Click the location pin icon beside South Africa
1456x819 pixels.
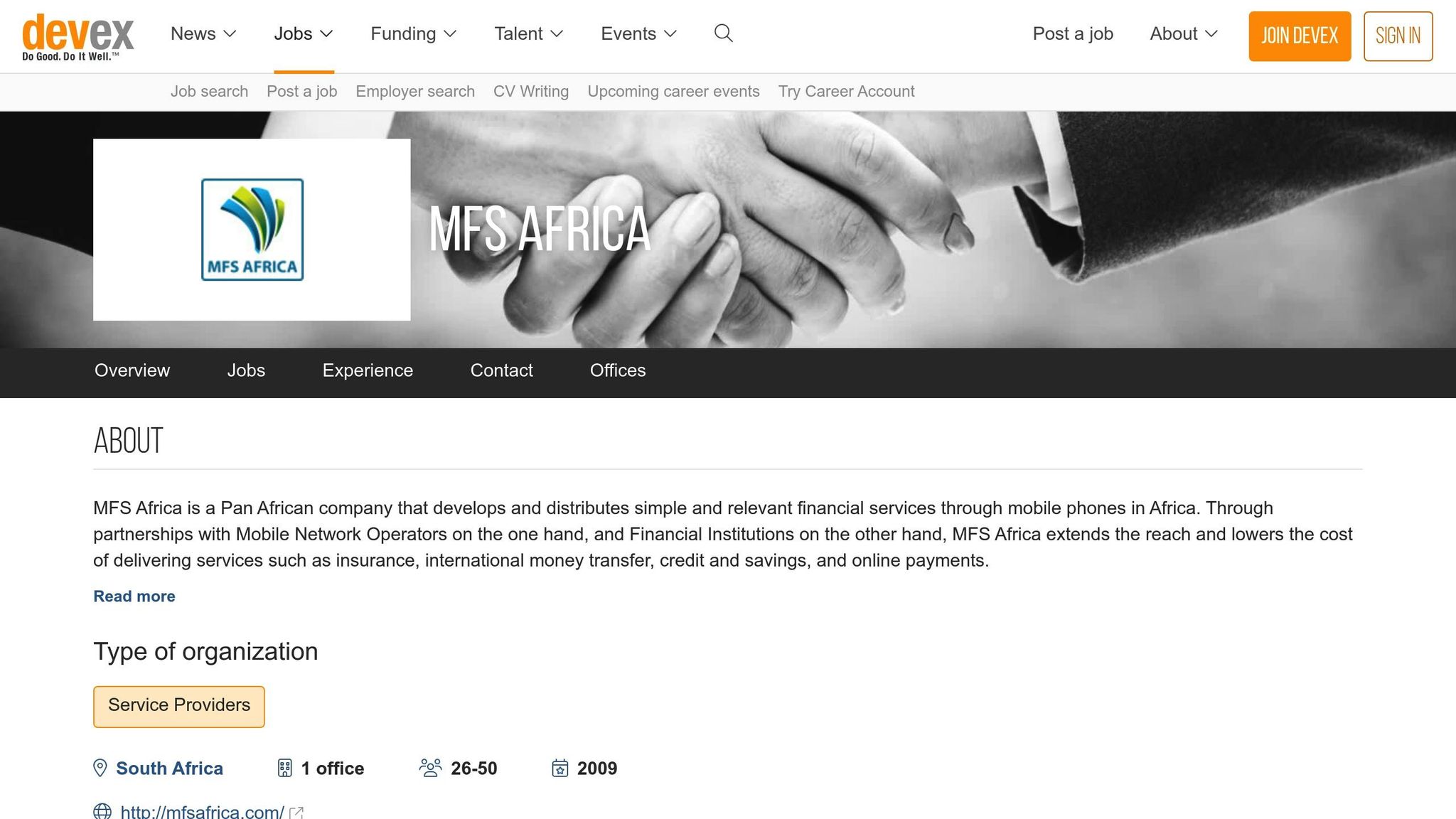tap(100, 768)
